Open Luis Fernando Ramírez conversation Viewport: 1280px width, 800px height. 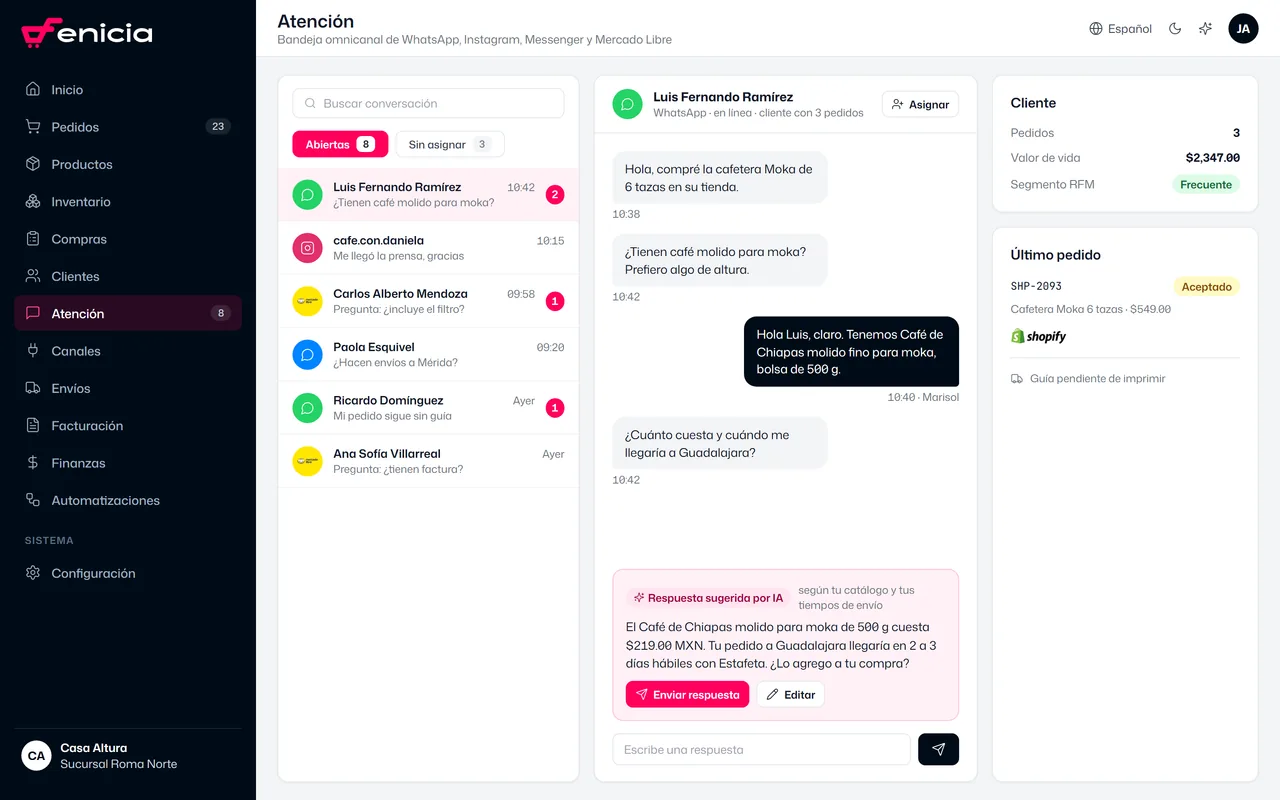point(428,194)
